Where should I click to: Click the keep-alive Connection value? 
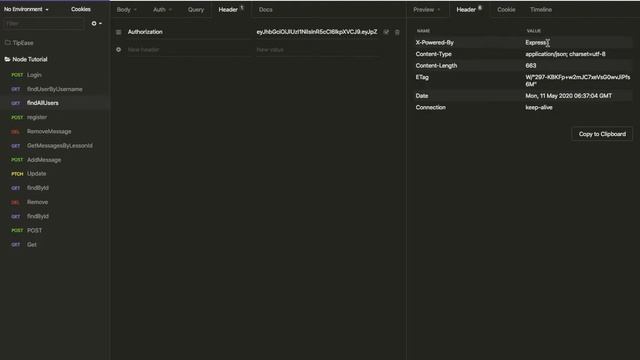539,107
